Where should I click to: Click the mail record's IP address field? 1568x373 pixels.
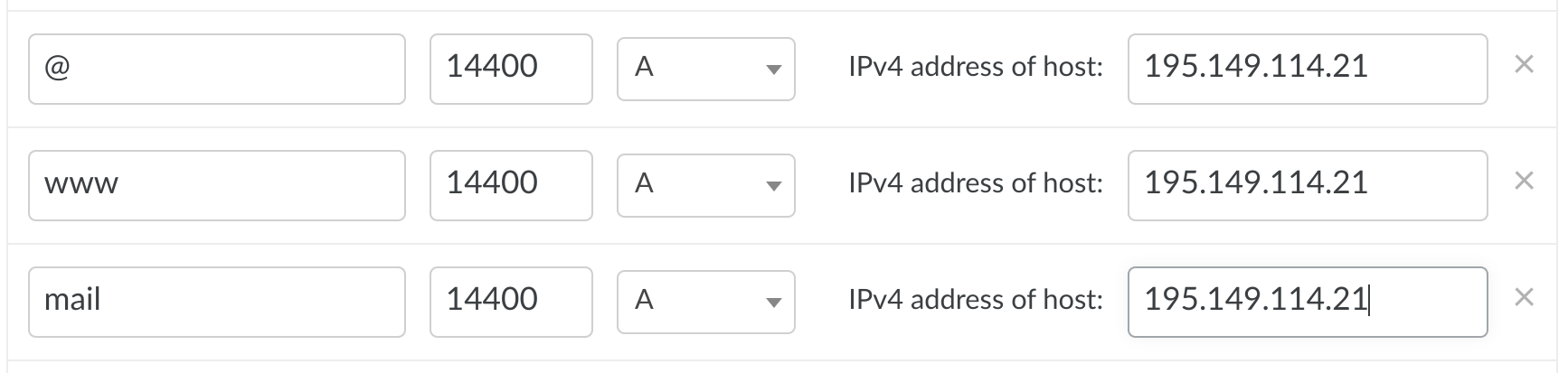(1307, 302)
